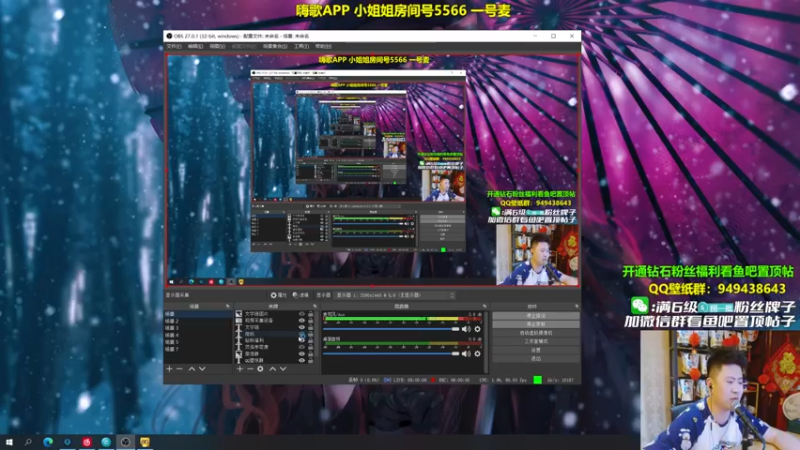Viewport: 800px width, 450px height.
Task: Toggle lock on the QQ壁纸群 source
Action: (310, 360)
